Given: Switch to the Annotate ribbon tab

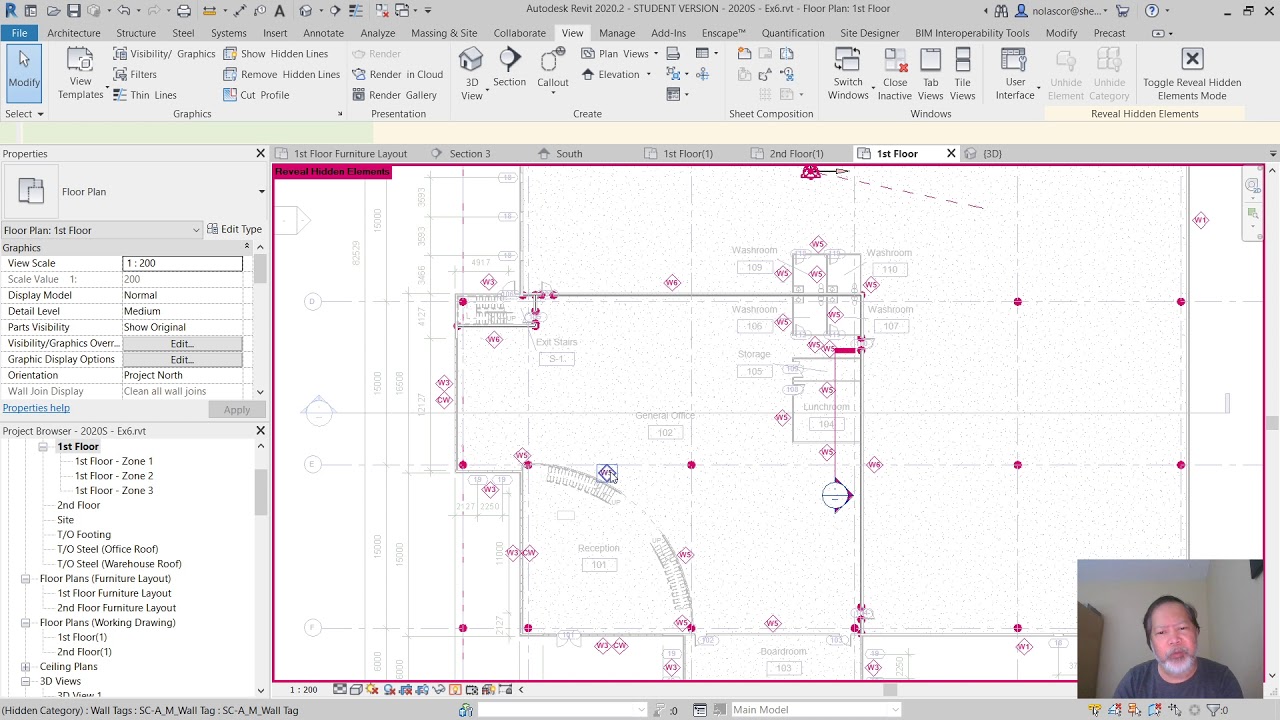Looking at the screenshot, I should point(323,33).
